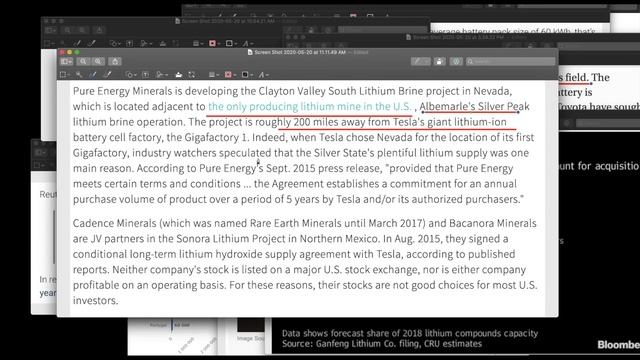Open Shapes menu in 10.04.21 AM window

[115, 43]
